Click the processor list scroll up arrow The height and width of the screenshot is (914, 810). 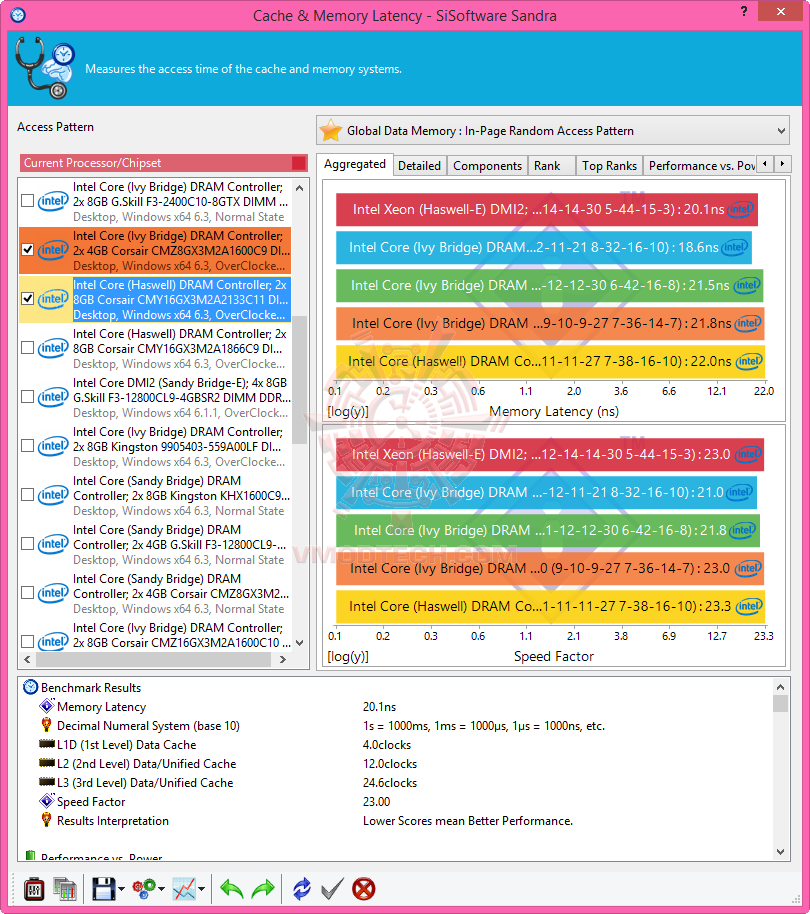(x=300, y=188)
